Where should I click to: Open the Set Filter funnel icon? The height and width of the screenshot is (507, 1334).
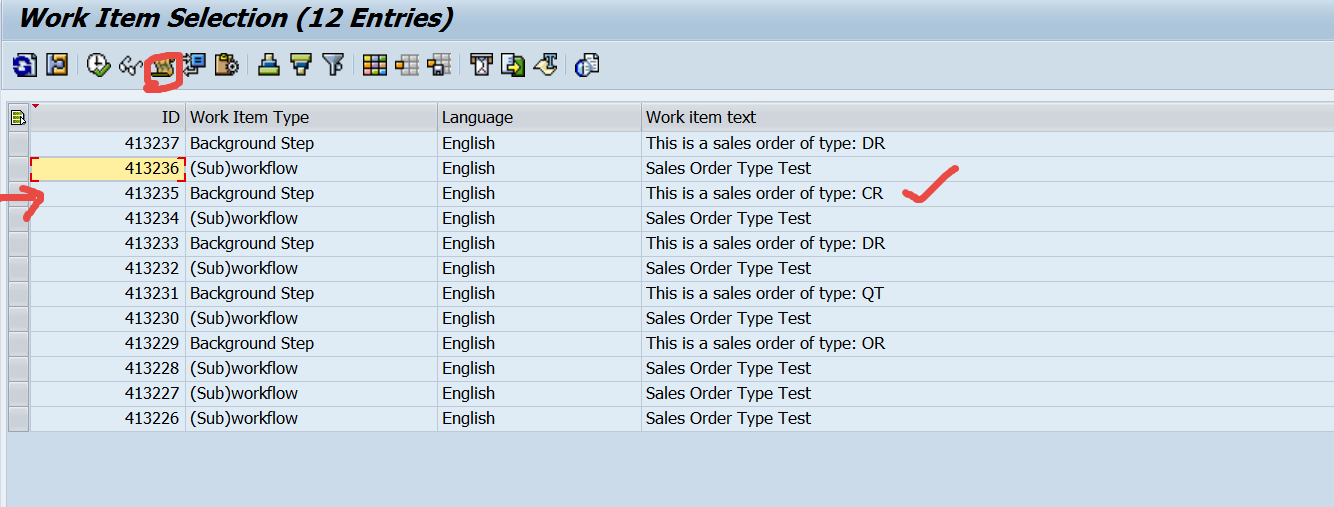pyautogui.click(x=333, y=66)
